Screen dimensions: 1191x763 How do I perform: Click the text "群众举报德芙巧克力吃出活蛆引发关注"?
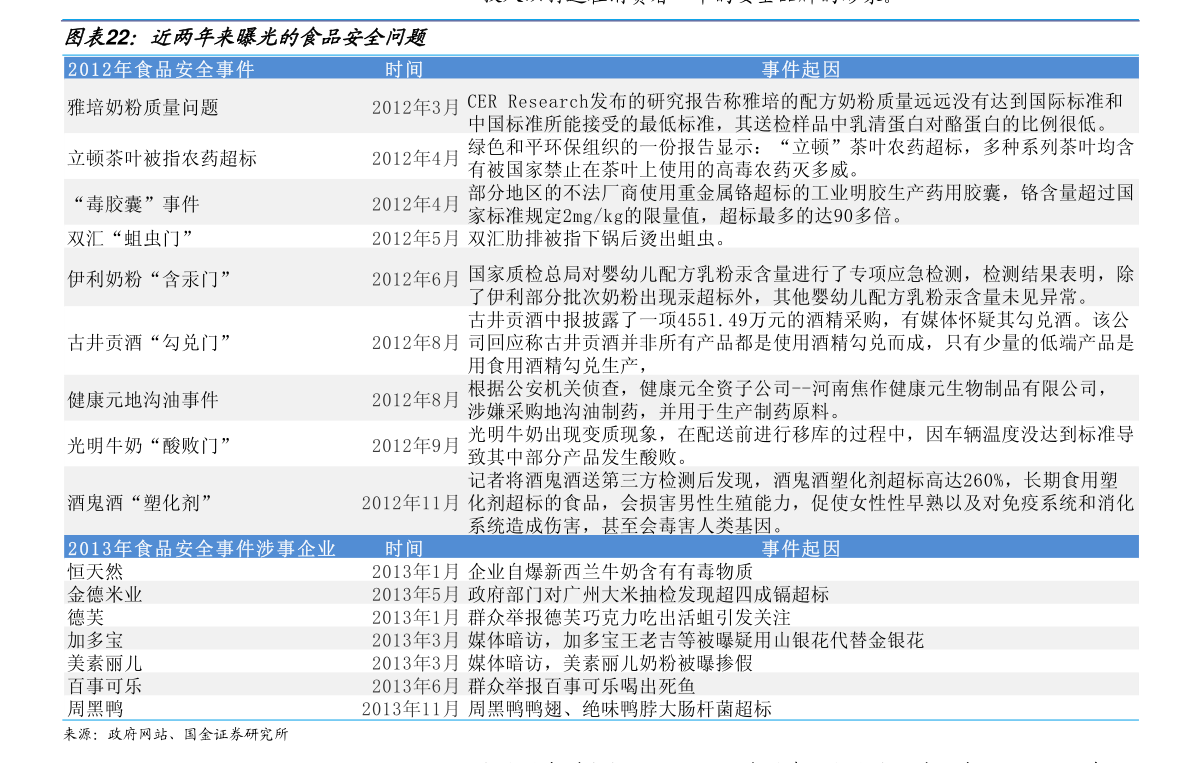[629, 617]
